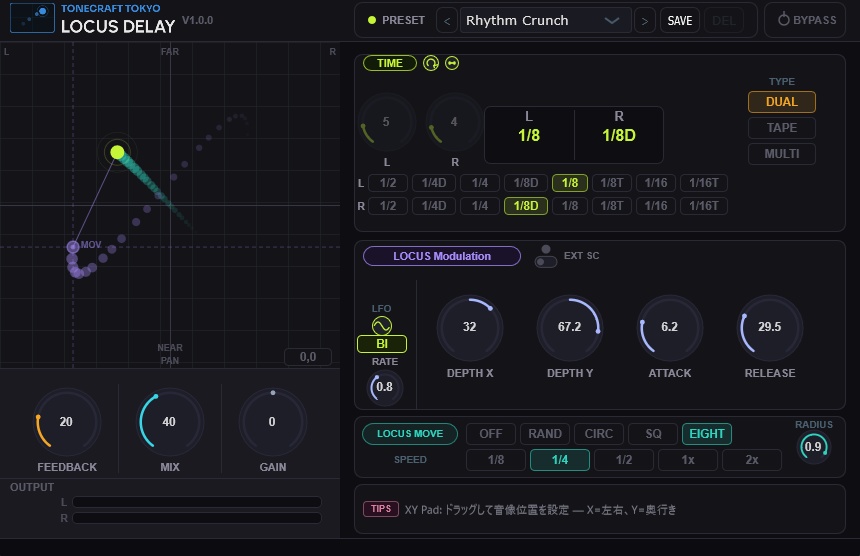Set R channel time to 1/8
This screenshot has height=556, width=860.
[x=570, y=206]
